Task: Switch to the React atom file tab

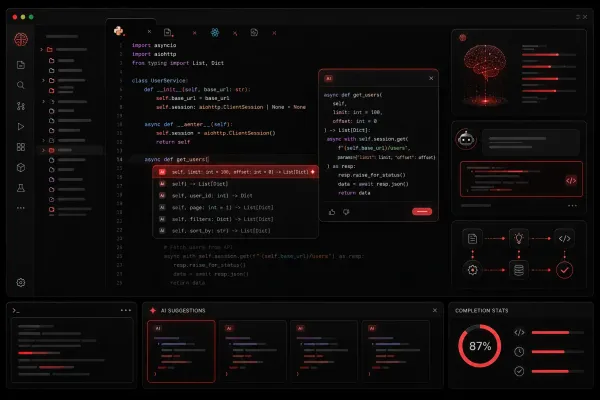Action: click(x=215, y=33)
